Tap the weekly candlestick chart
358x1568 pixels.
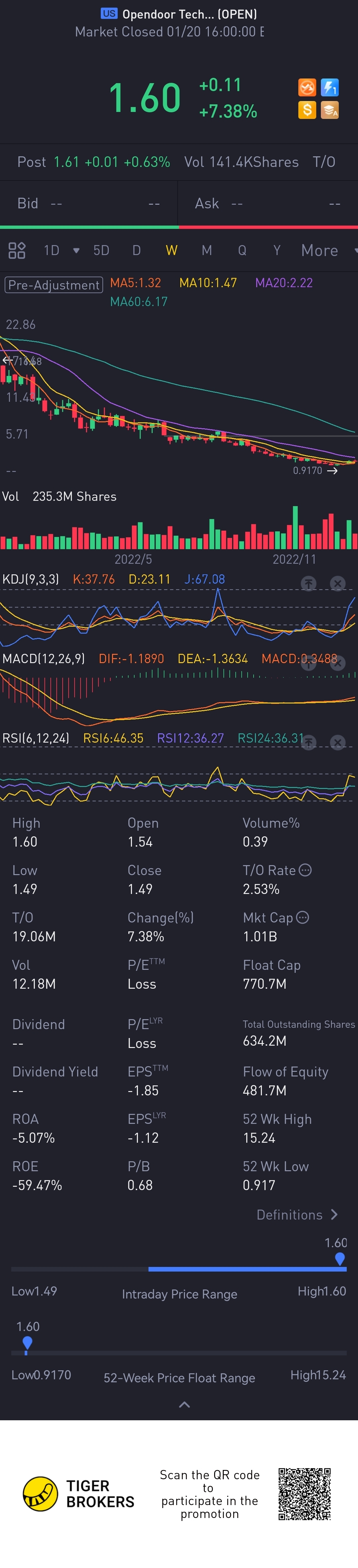pos(179,399)
